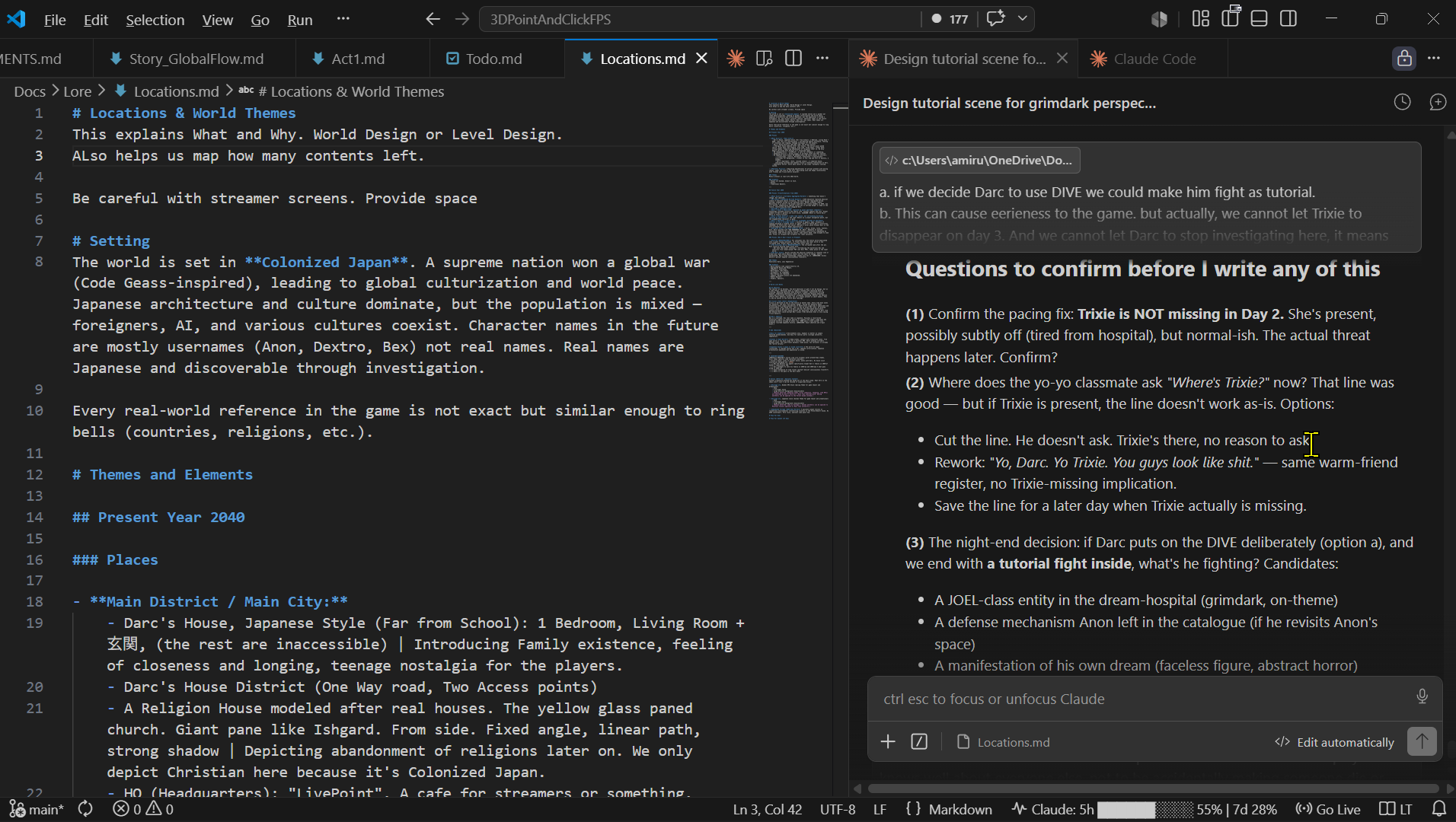Viewport: 1456px width, 822px height.
Task: Navigate forward with the right arrow
Action: coord(462,18)
